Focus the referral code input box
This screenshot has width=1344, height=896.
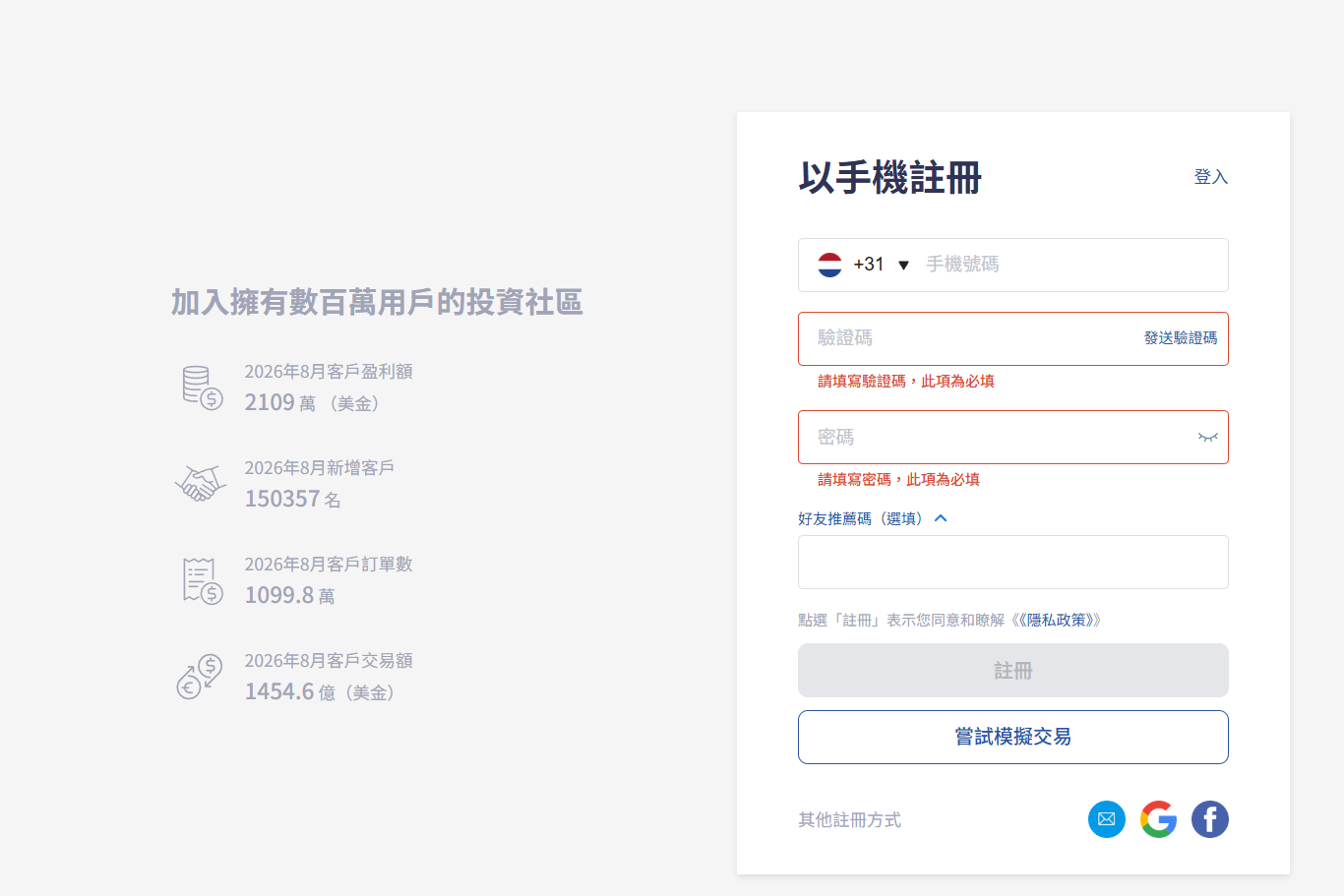point(1013,562)
